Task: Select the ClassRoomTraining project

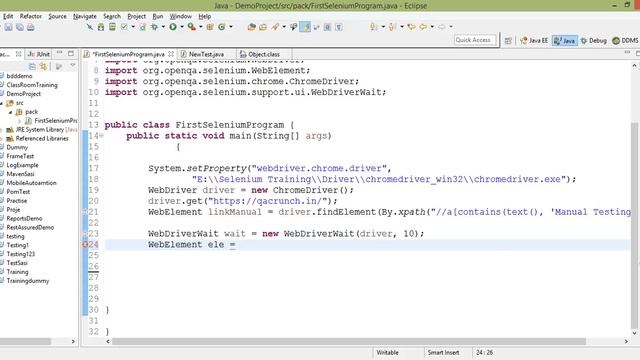Action: 32,85
